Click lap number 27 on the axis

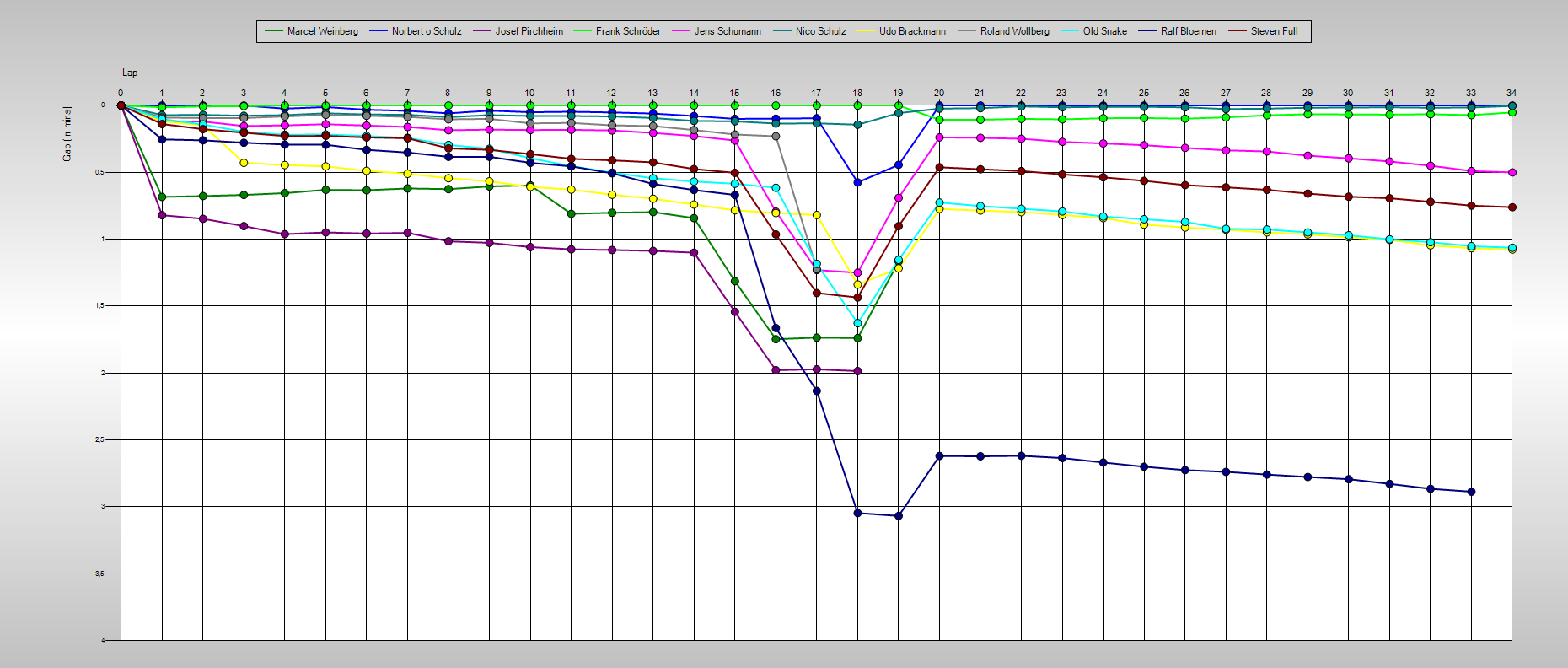(1226, 93)
